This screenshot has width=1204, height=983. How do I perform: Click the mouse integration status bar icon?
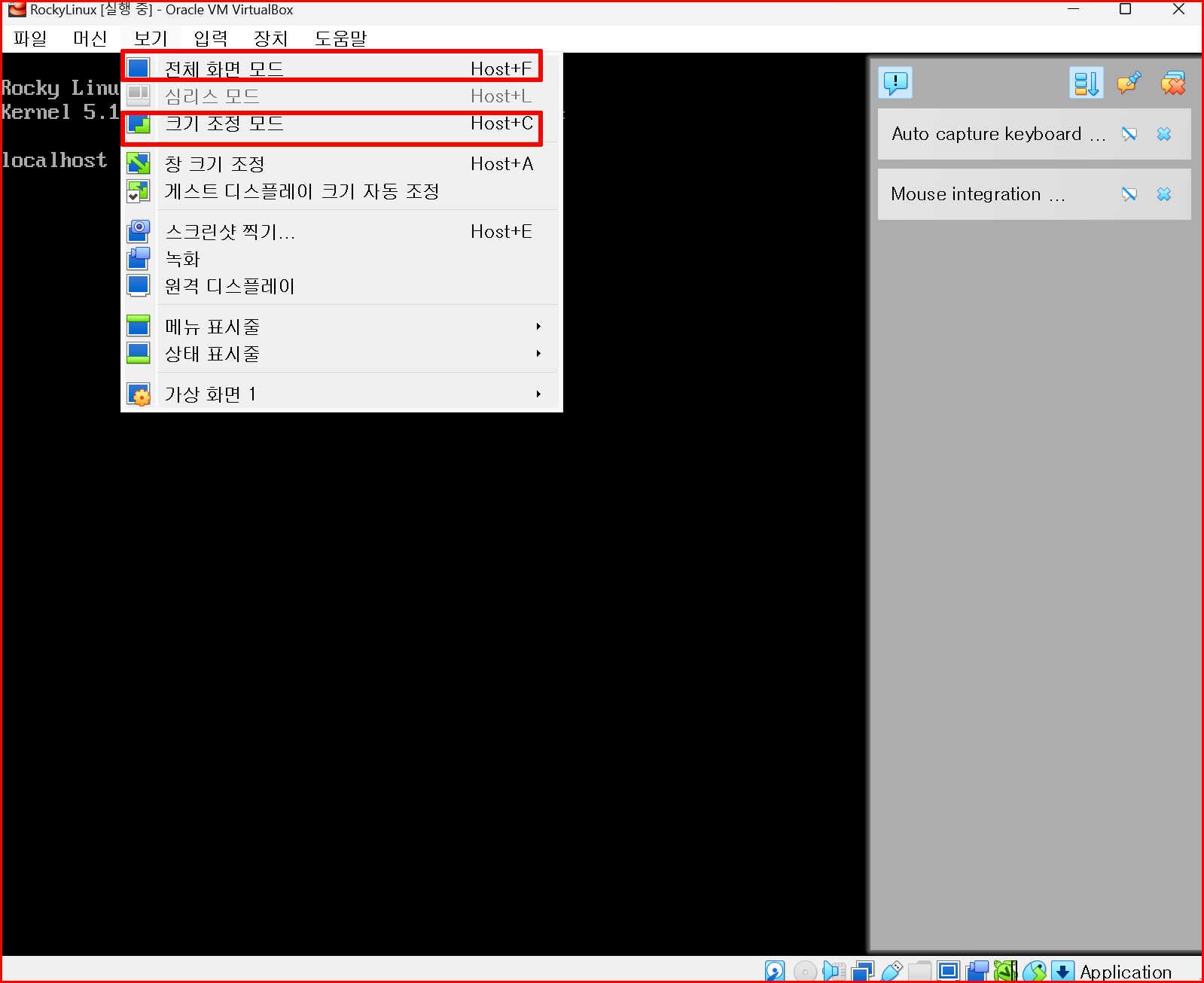1035,972
